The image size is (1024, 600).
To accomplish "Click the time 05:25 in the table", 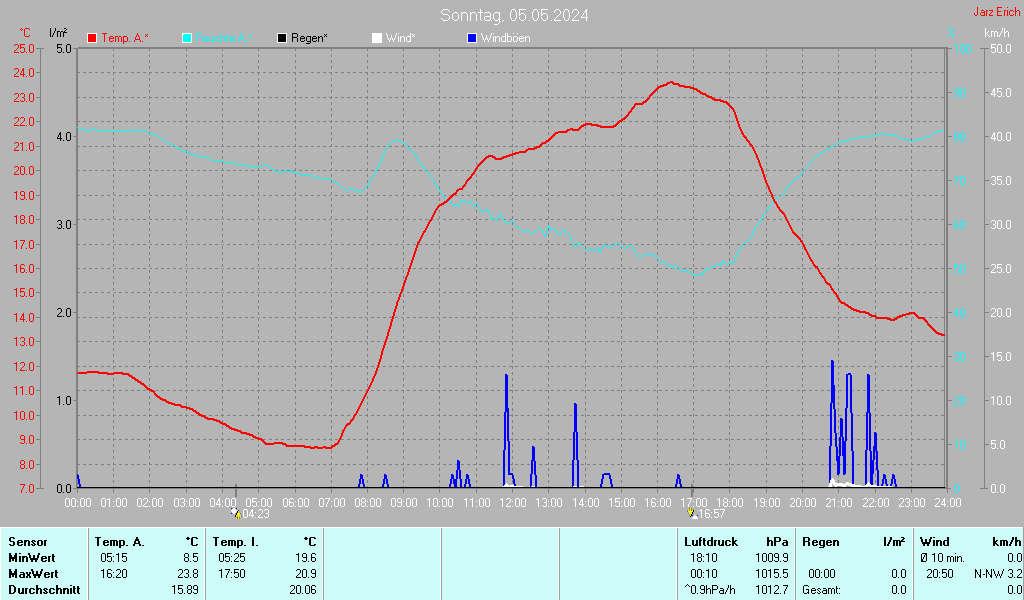I will 231,558.
